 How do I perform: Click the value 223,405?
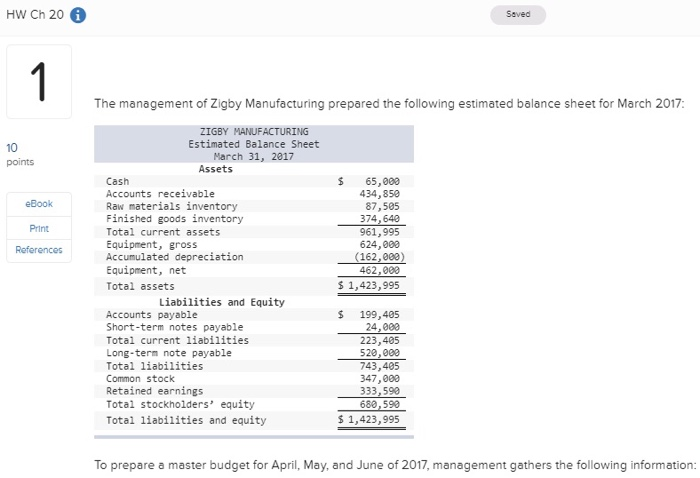[379, 341]
